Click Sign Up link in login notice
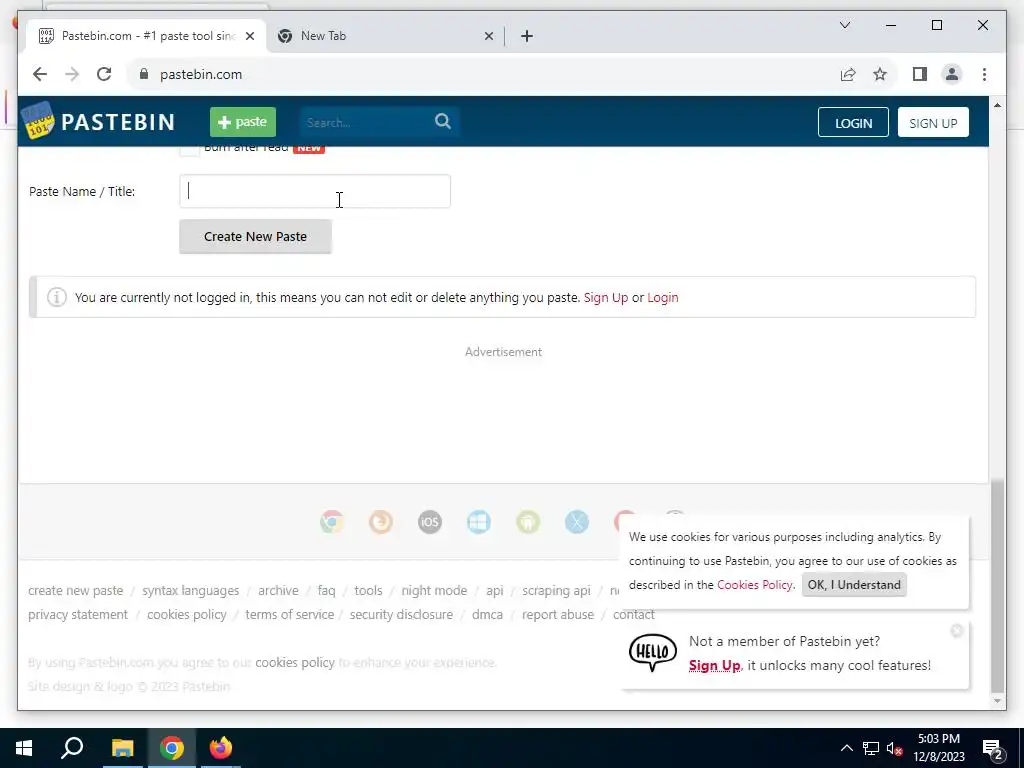This screenshot has width=1024, height=768. 605,297
